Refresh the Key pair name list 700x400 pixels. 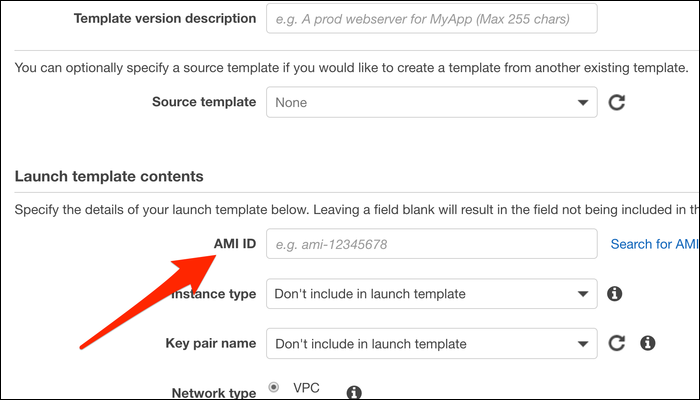(x=617, y=343)
